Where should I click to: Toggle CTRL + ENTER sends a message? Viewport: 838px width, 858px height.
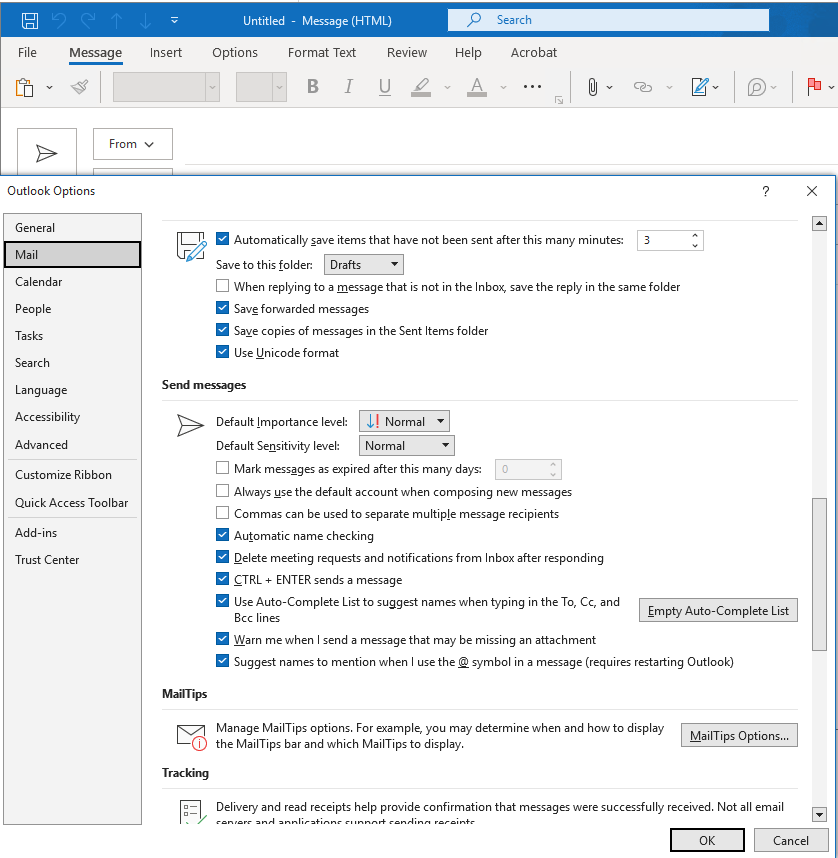(222, 578)
